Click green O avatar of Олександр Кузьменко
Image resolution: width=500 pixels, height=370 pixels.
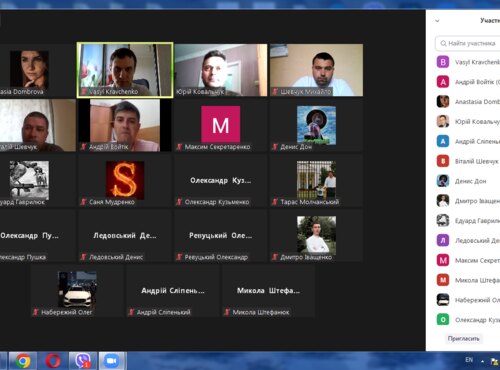coord(443,320)
